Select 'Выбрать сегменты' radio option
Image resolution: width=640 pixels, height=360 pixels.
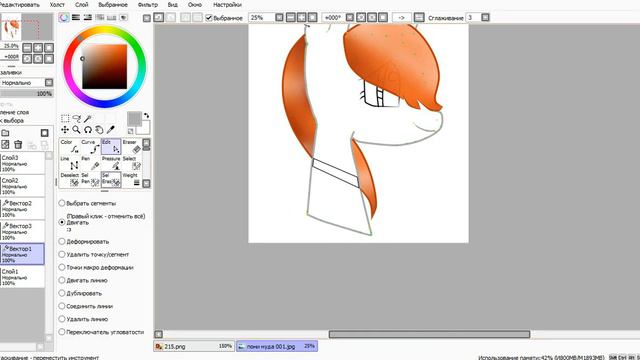tap(62, 203)
